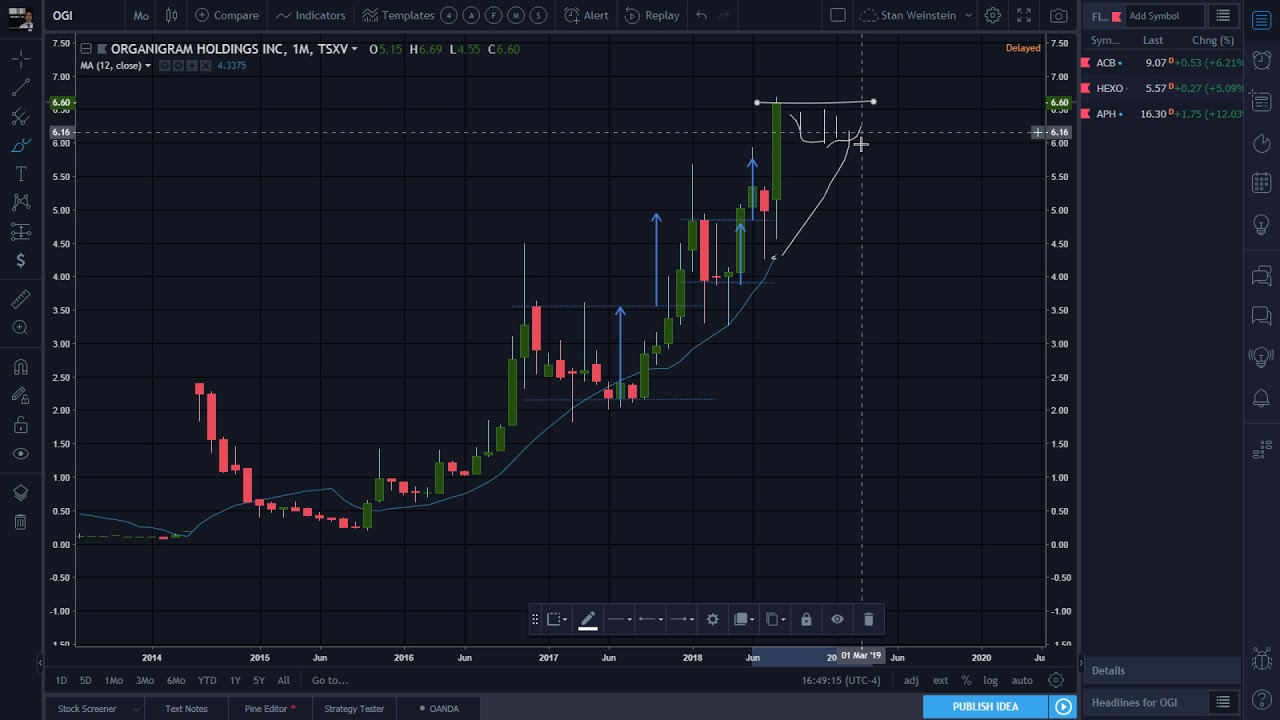Open the Stan Weinstein layout dropdown
Screen dimensions: 1280x720
pyautogui.click(x=916, y=15)
